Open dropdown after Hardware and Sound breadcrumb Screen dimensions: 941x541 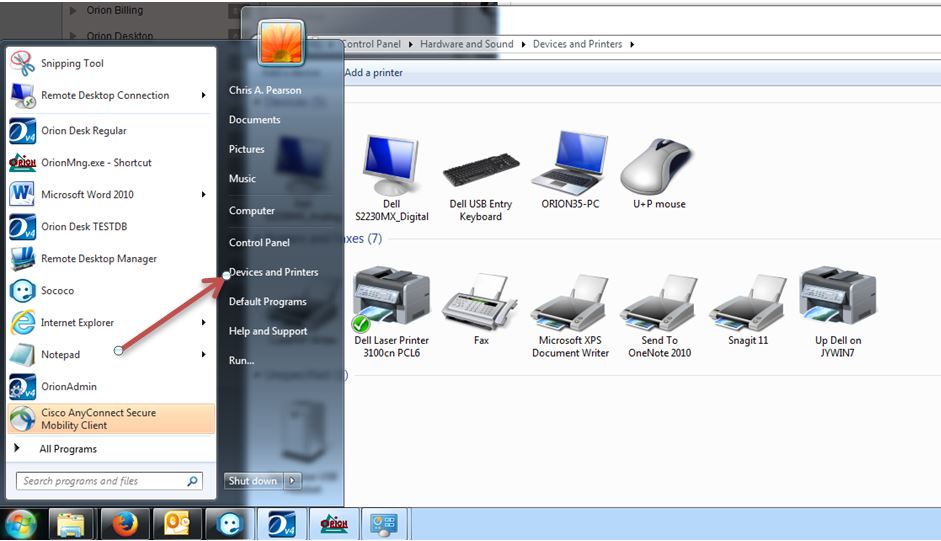[523, 44]
